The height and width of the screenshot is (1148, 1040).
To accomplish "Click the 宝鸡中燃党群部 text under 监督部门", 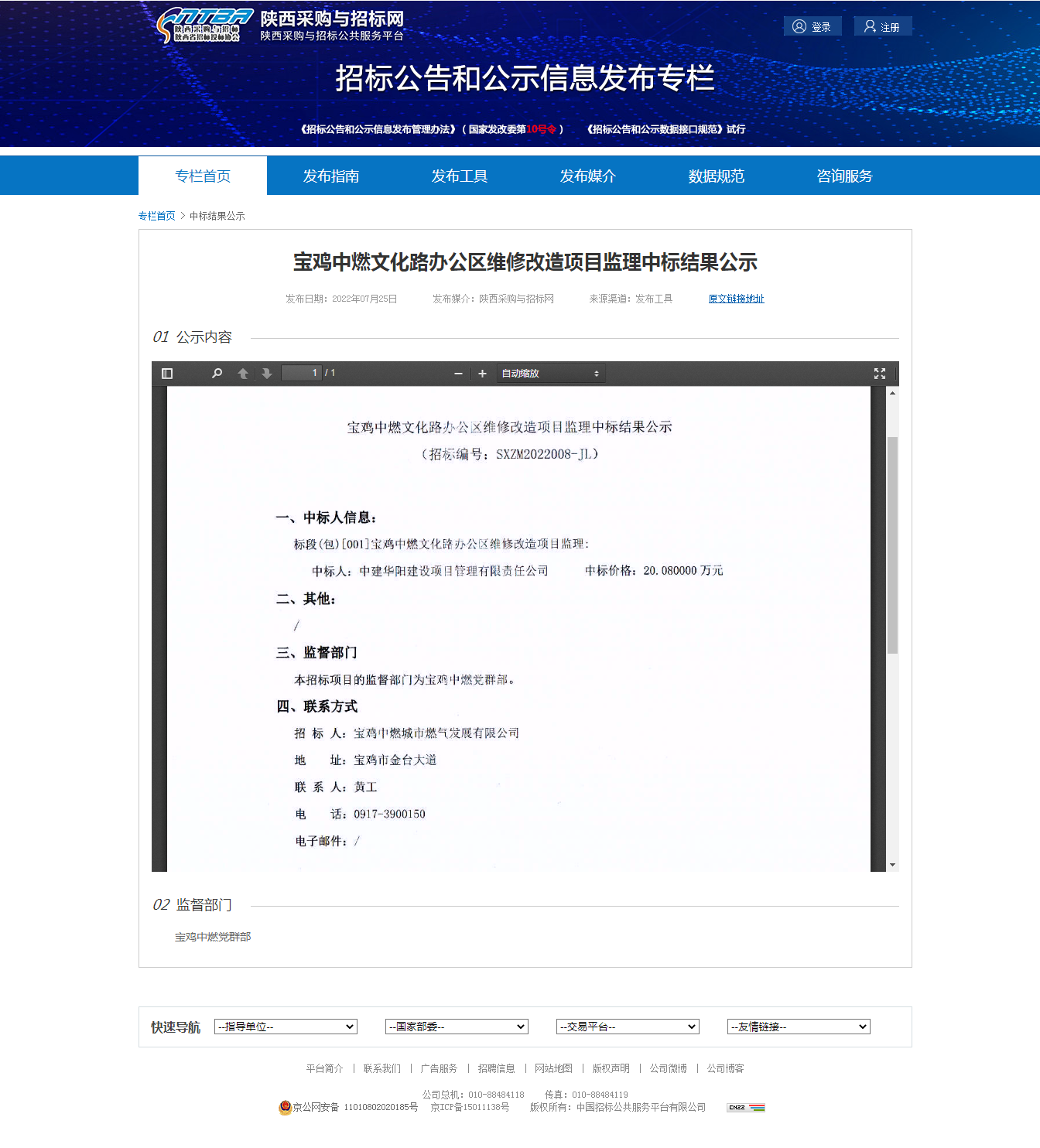I will pyautogui.click(x=213, y=937).
